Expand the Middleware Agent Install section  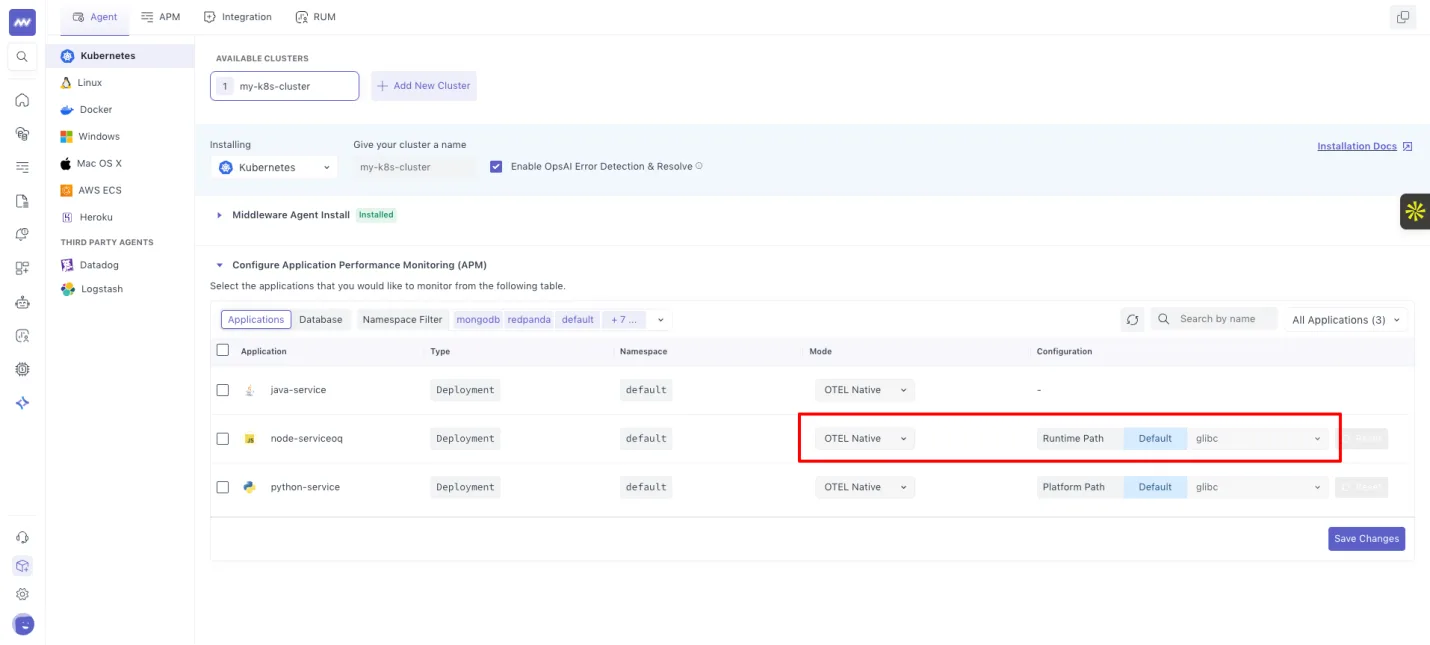point(220,215)
